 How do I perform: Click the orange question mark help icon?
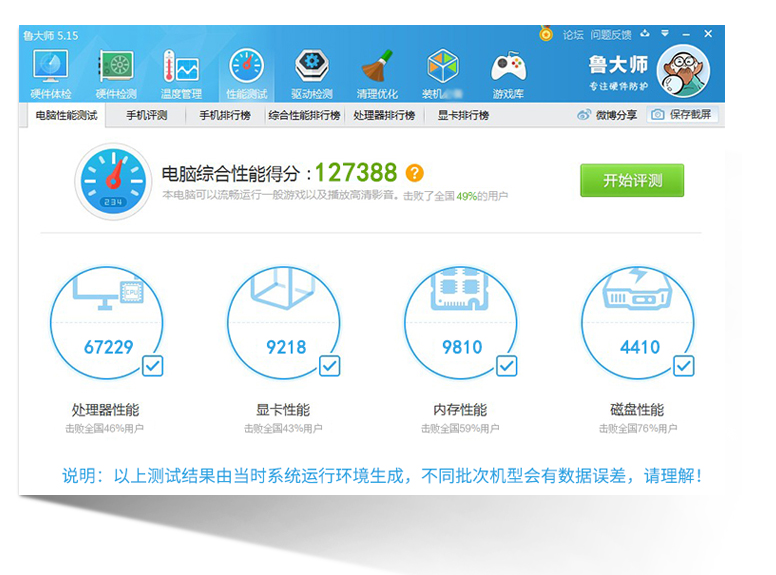click(415, 173)
